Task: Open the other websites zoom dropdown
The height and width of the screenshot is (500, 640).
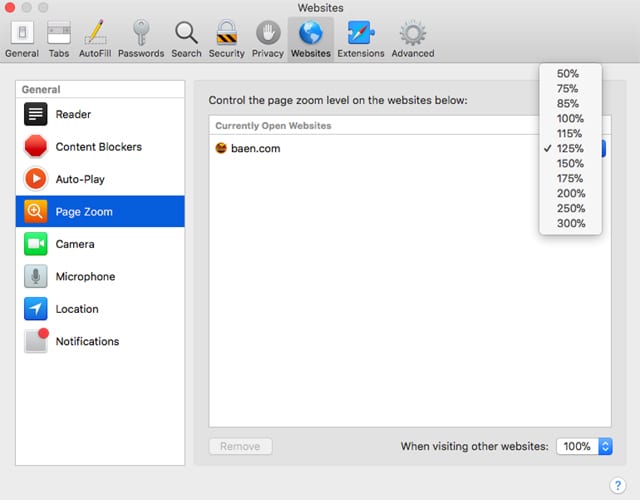Action: click(x=584, y=446)
